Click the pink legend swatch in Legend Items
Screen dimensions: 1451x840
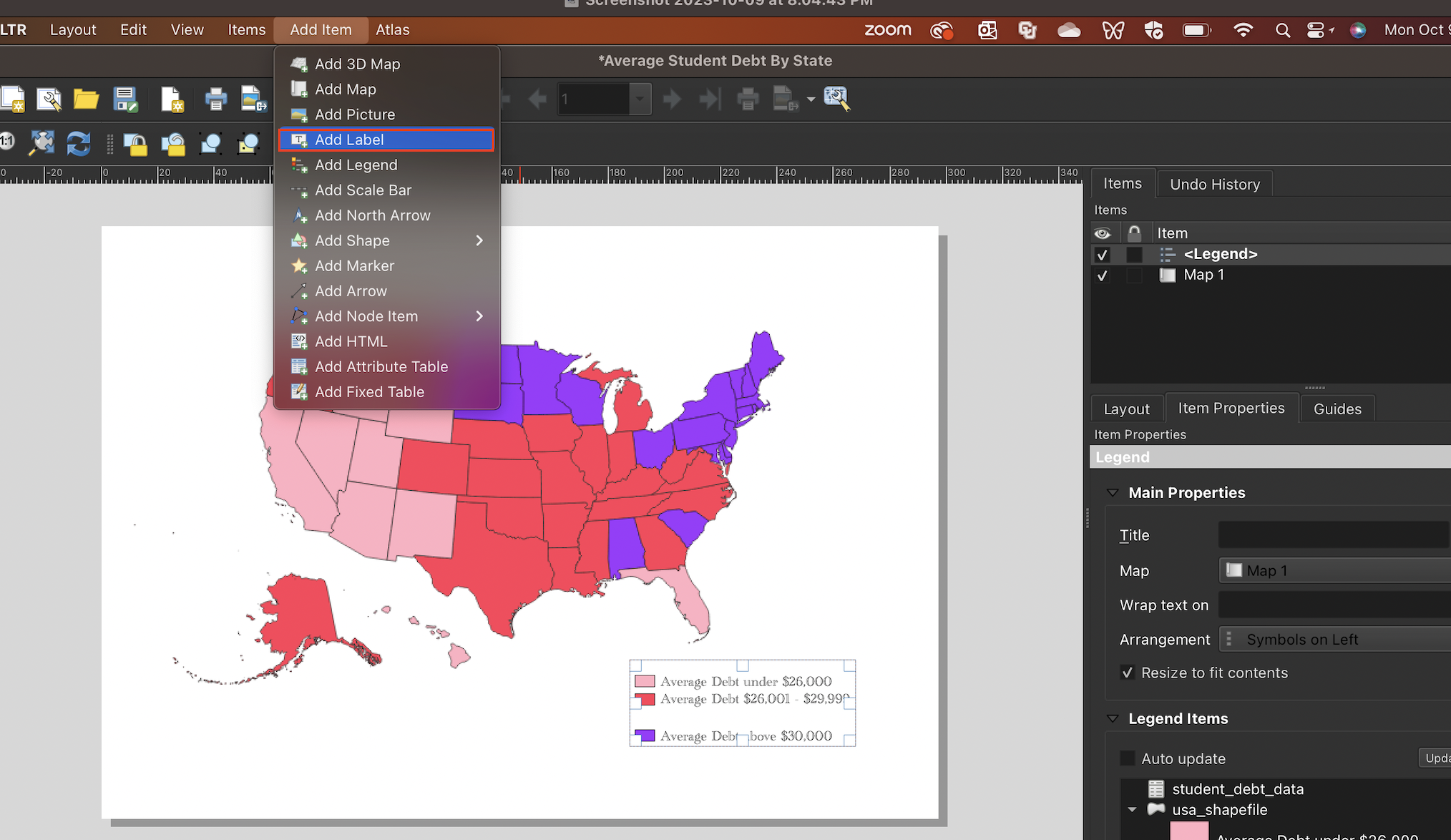[x=1189, y=831]
